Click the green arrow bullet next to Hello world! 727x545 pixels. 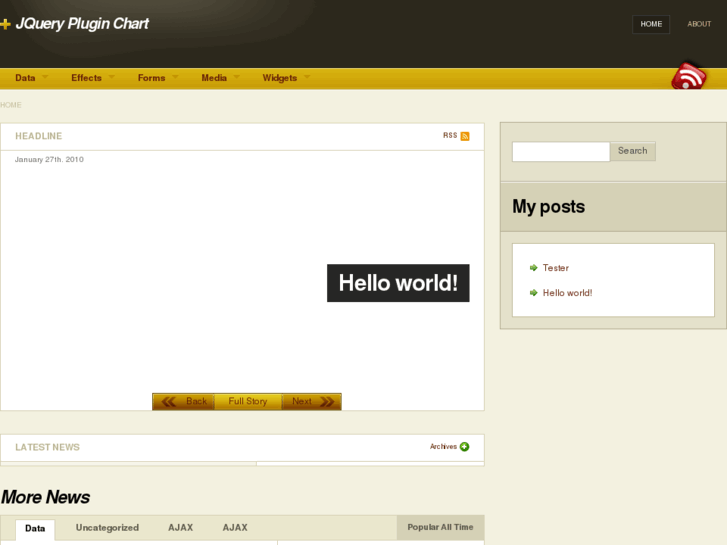click(534, 293)
